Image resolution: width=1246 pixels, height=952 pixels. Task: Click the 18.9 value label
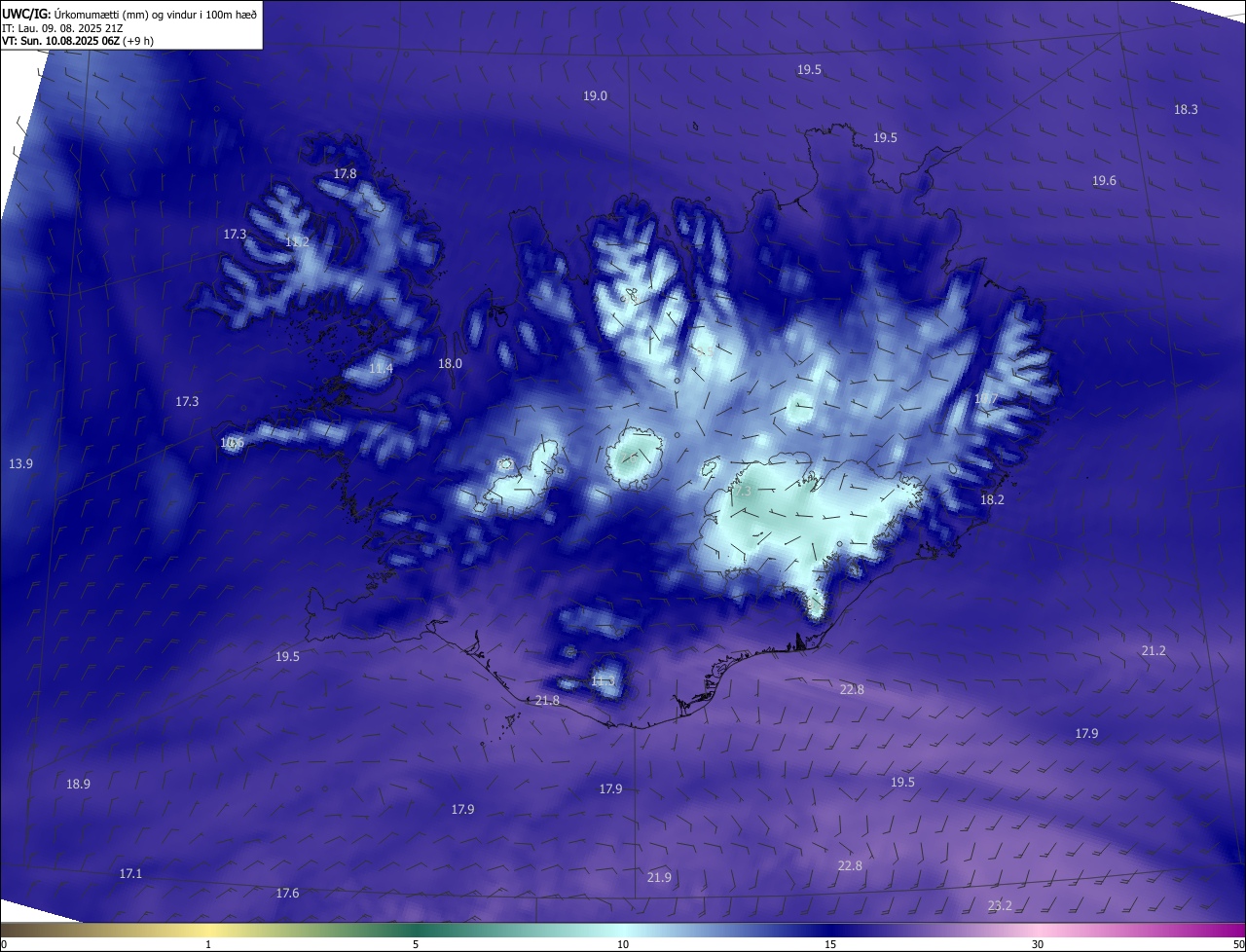pyautogui.click(x=78, y=785)
